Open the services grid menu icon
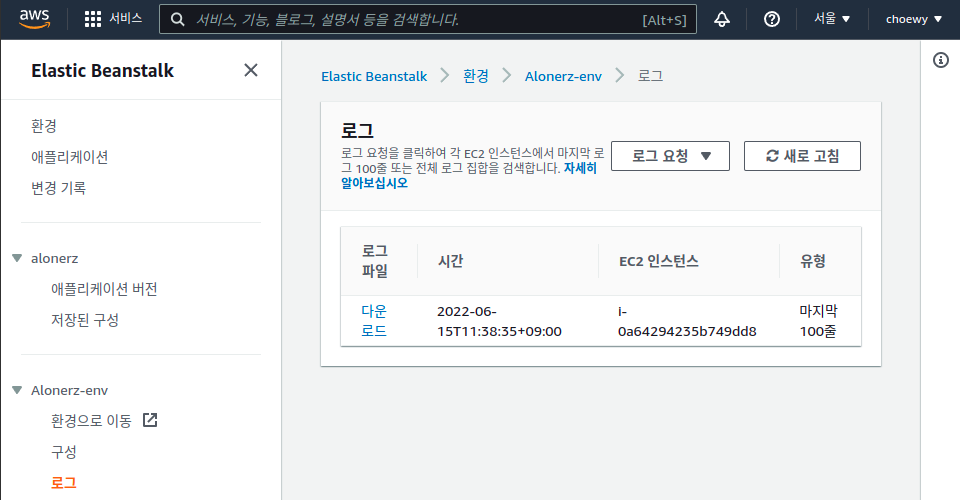 [92, 20]
